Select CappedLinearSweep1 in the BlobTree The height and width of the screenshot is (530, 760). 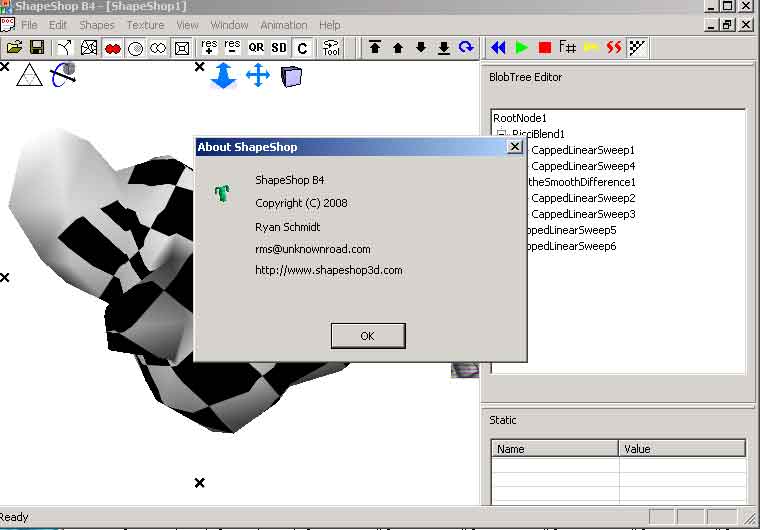(583, 150)
